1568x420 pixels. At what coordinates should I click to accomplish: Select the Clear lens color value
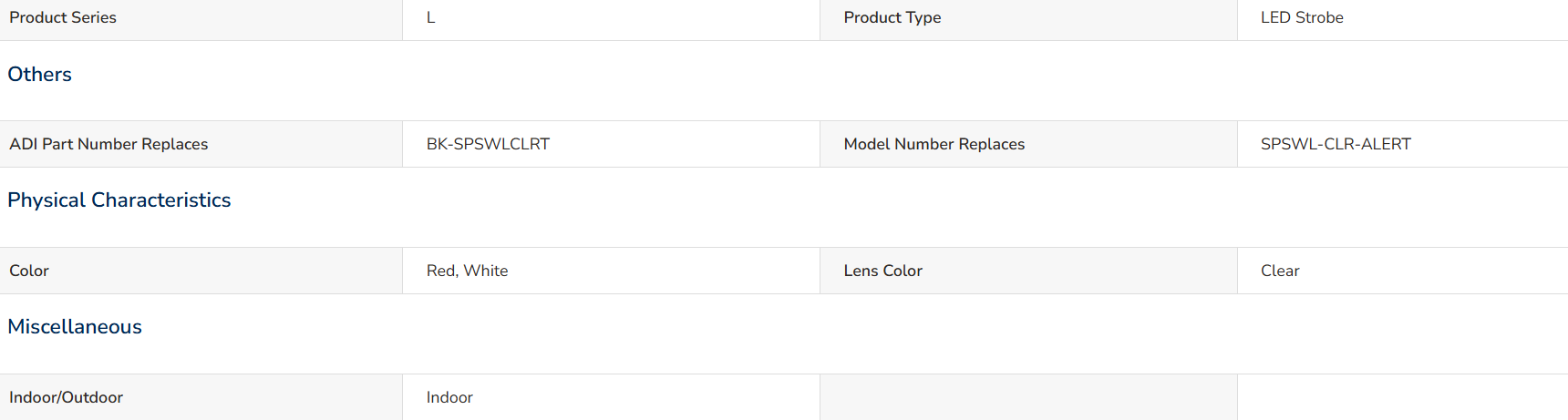(x=1280, y=271)
